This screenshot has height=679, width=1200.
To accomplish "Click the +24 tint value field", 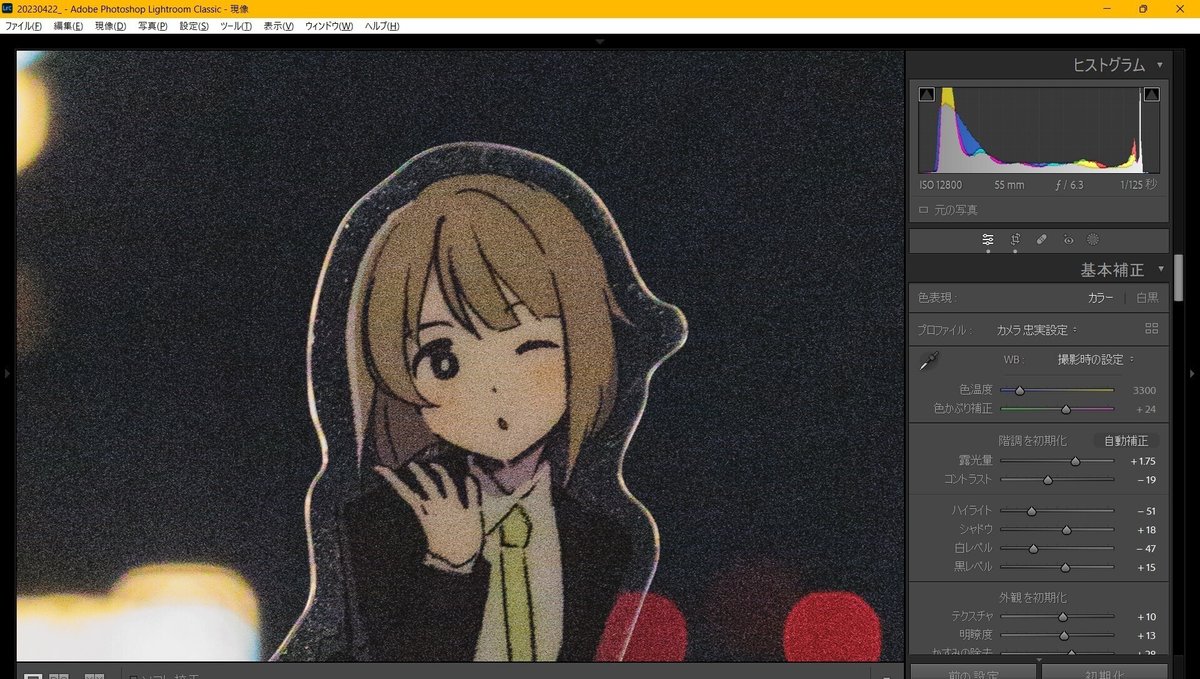I will tap(1146, 409).
